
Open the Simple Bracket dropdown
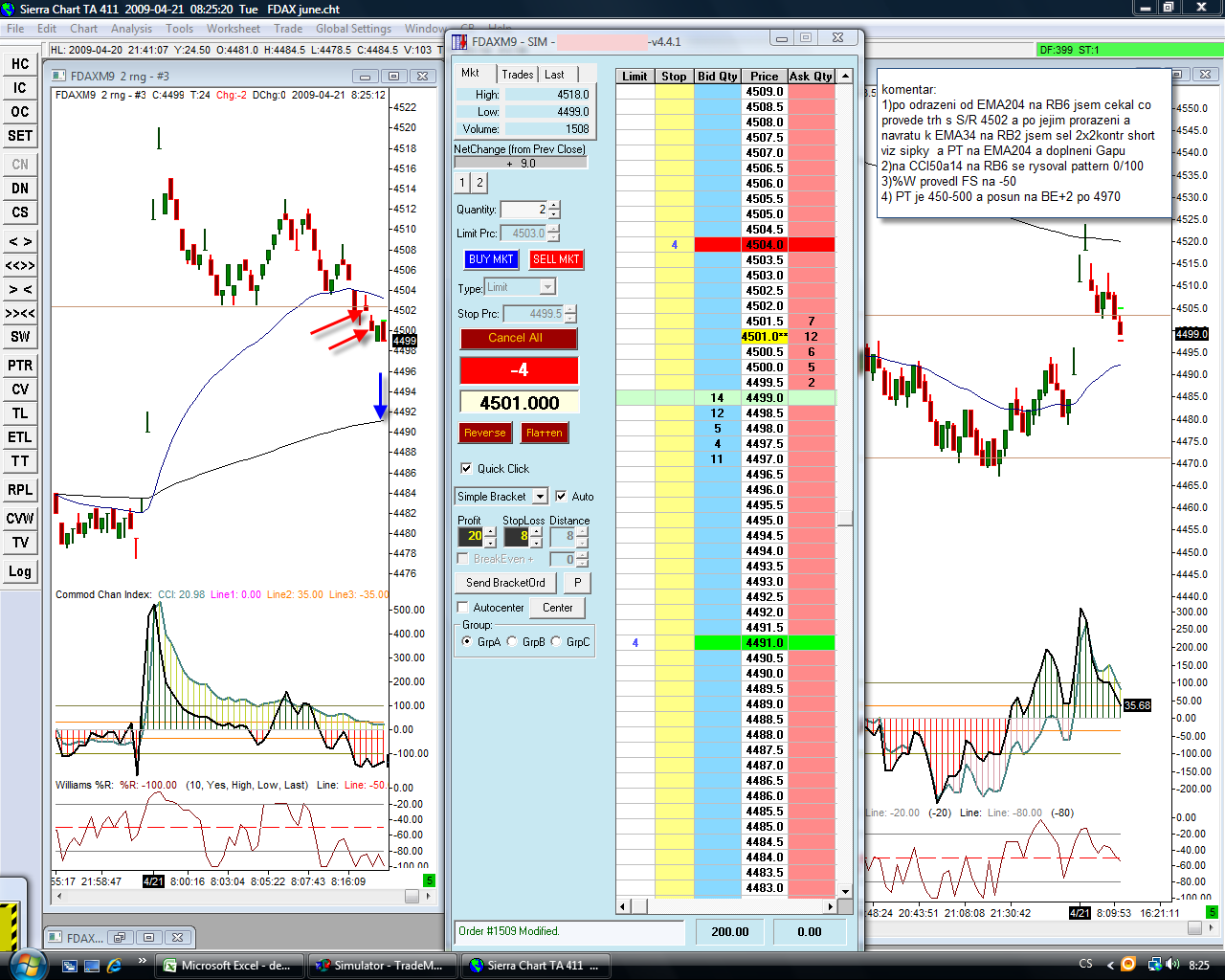click(540, 497)
